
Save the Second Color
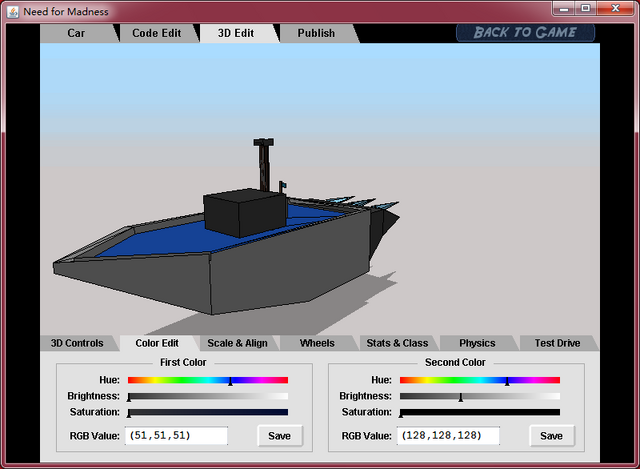(x=551, y=436)
